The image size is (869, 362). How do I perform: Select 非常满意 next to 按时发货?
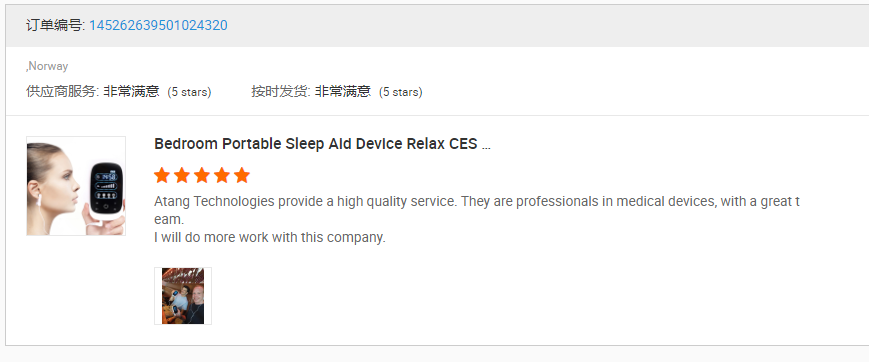click(343, 91)
